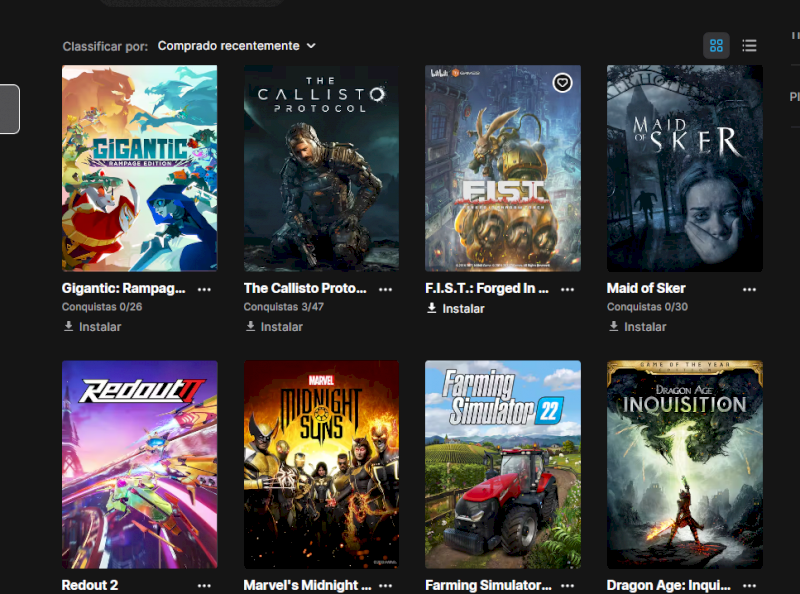Toggle favorite heart on F.I.S.T. cover

(x=562, y=83)
